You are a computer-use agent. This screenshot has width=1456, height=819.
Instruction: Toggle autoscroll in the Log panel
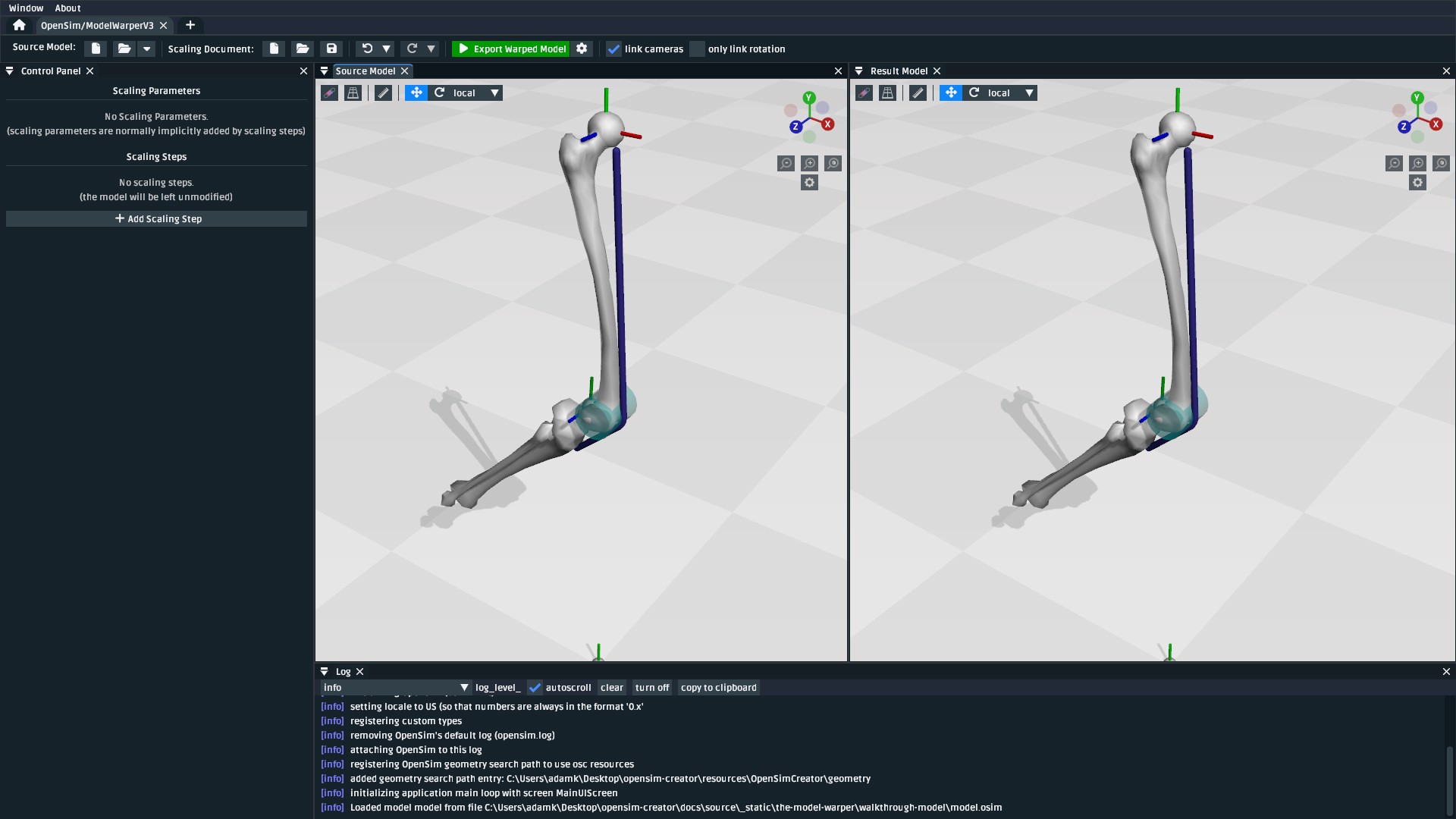click(535, 688)
